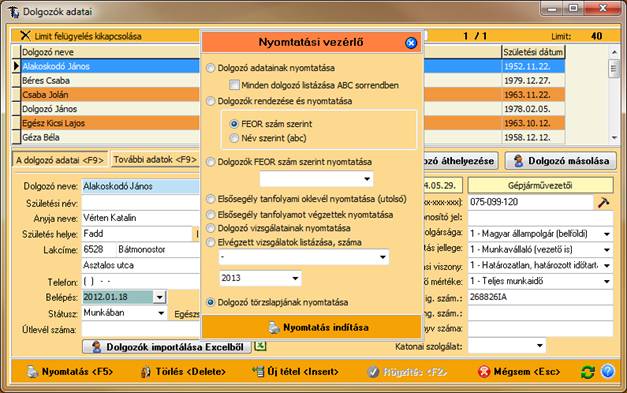Viewport: 627px width, 393px height.
Task: Open the Határozatlan, határozott időtart. dropdown
Action: coord(607,265)
